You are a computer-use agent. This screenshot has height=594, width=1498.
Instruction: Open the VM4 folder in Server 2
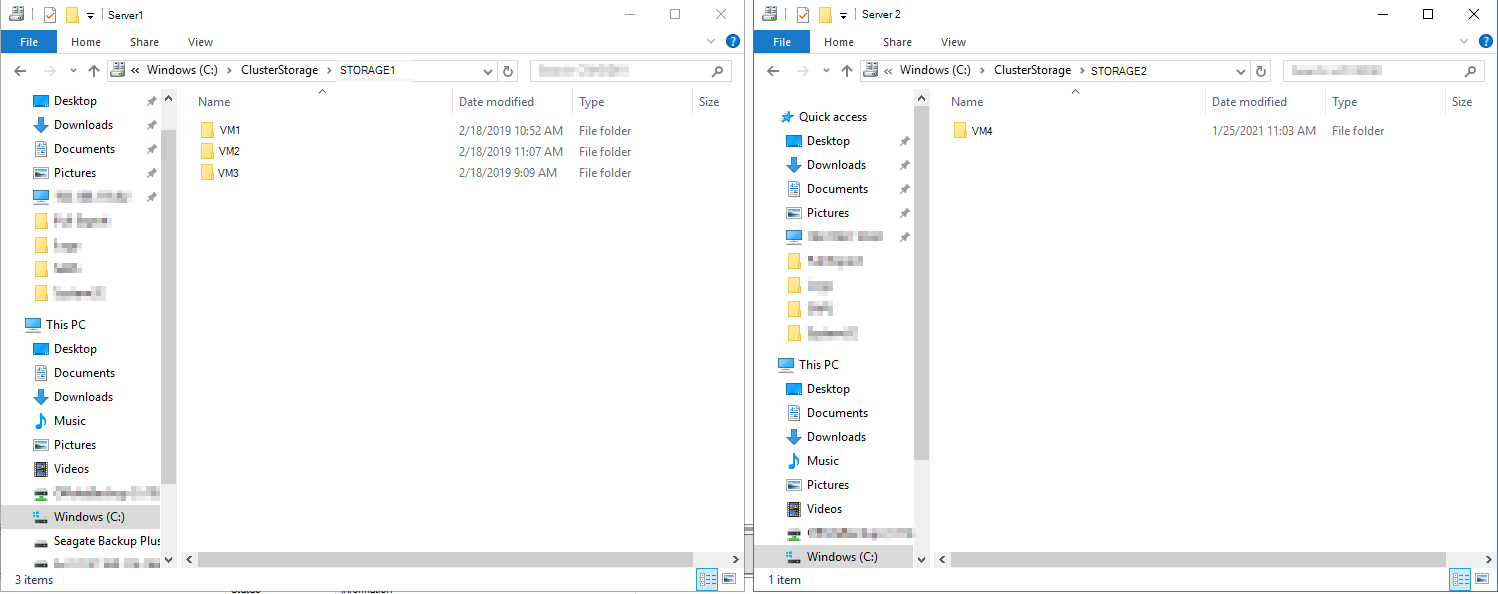click(x=981, y=130)
